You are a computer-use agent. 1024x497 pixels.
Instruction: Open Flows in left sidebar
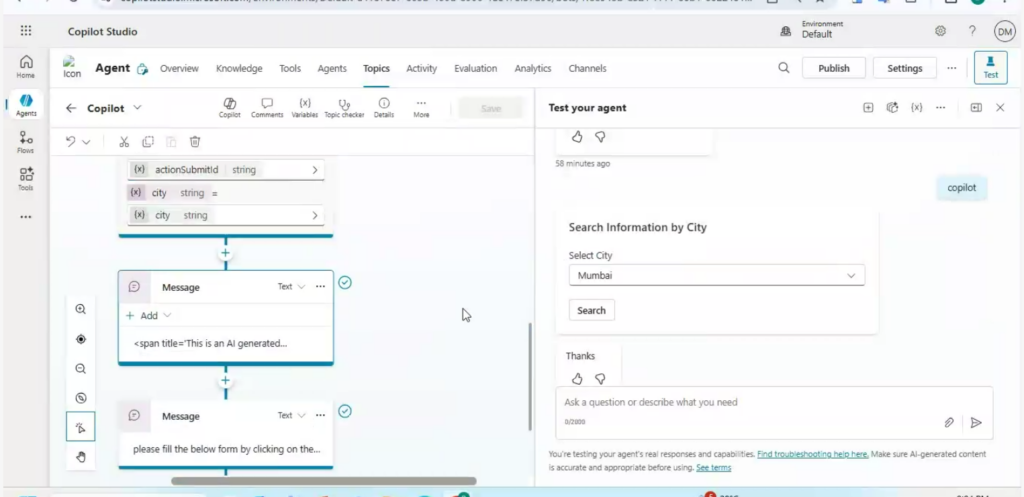point(25,142)
